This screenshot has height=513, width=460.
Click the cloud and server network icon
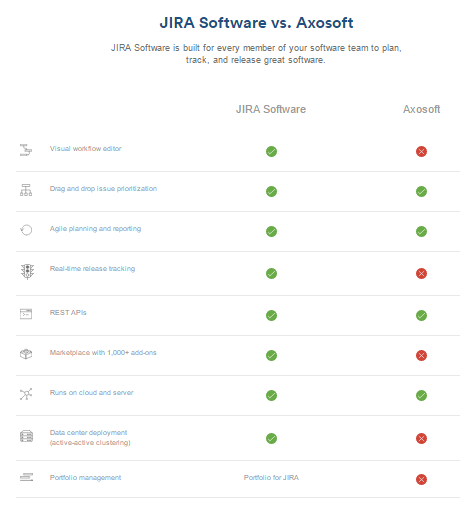(26, 394)
